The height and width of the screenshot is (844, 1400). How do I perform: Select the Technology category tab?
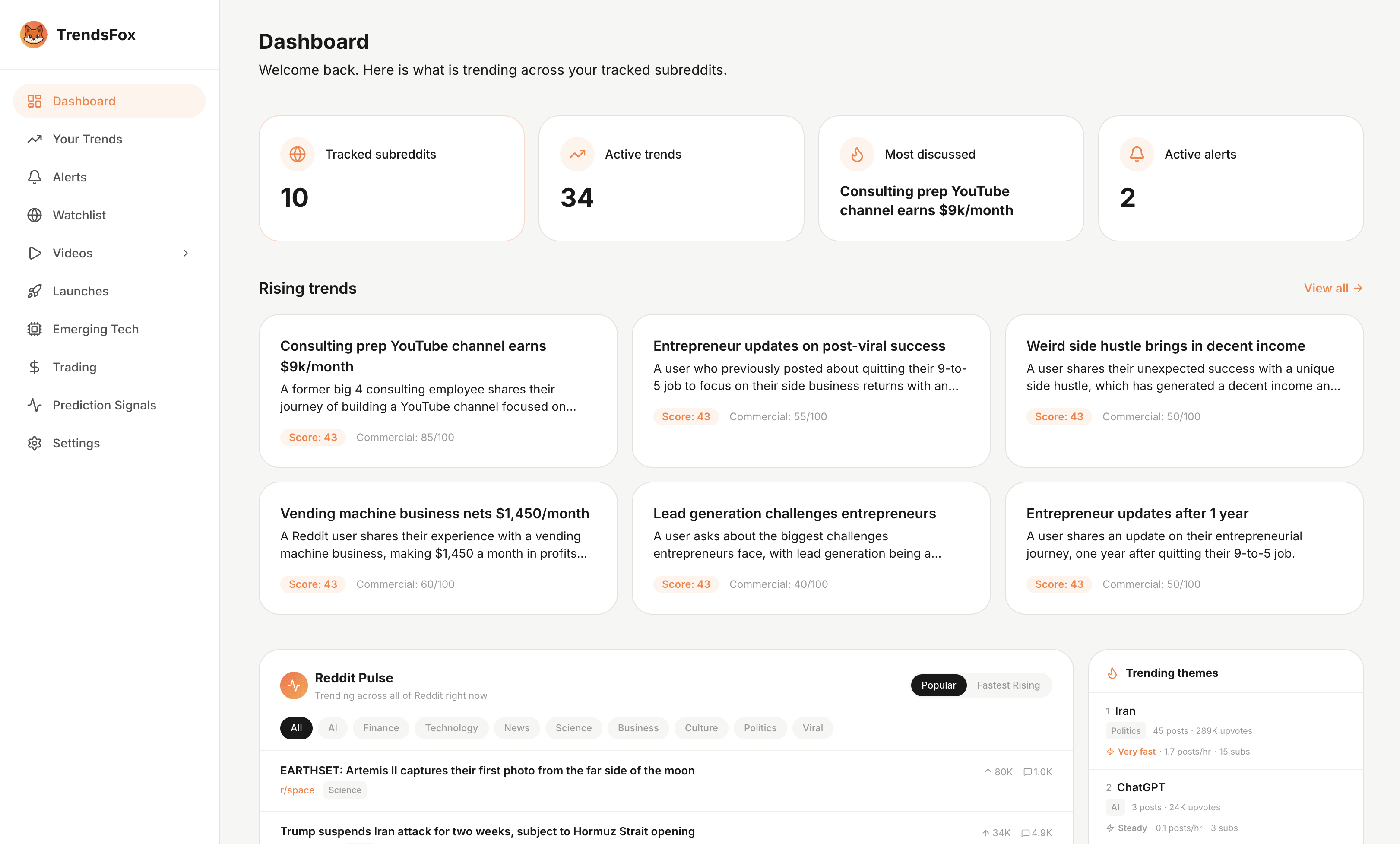(451, 728)
